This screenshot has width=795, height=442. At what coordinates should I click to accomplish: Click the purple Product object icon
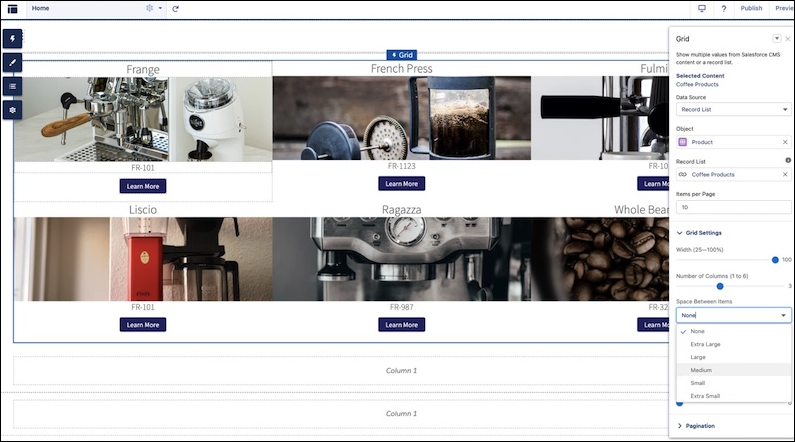pos(682,142)
